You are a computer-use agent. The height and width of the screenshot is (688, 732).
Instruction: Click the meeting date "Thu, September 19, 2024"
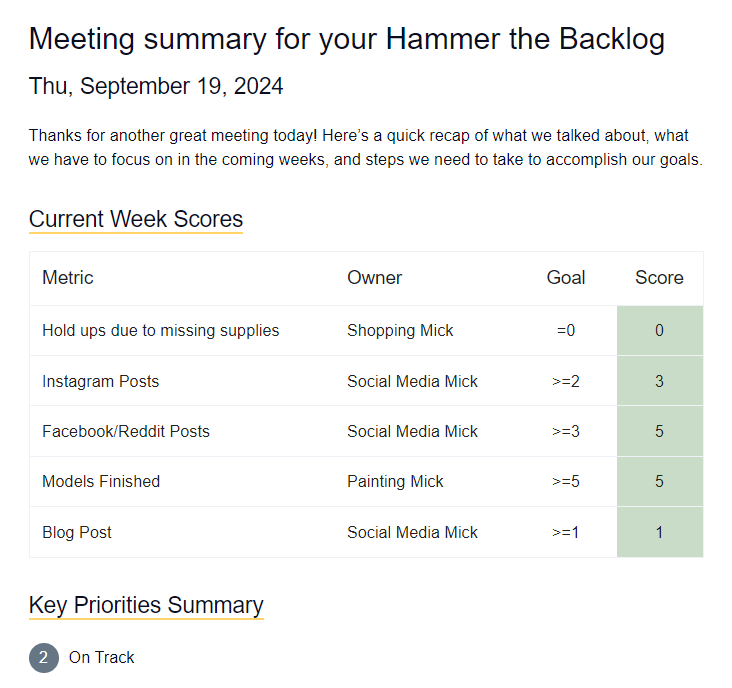(x=156, y=86)
